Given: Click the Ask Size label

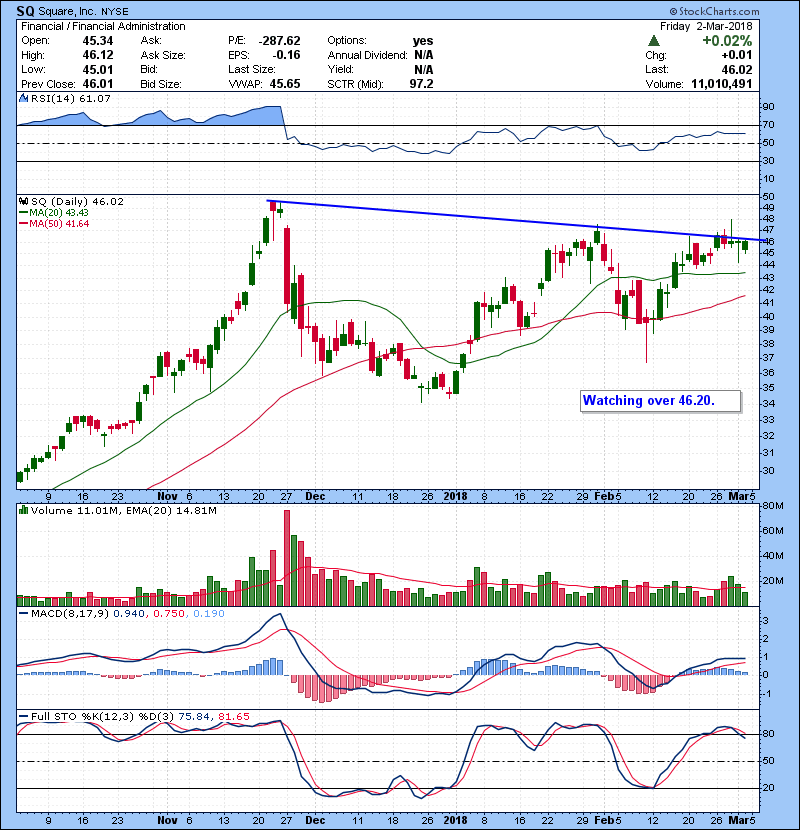Looking at the screenshot, I should tap(163, 55).
